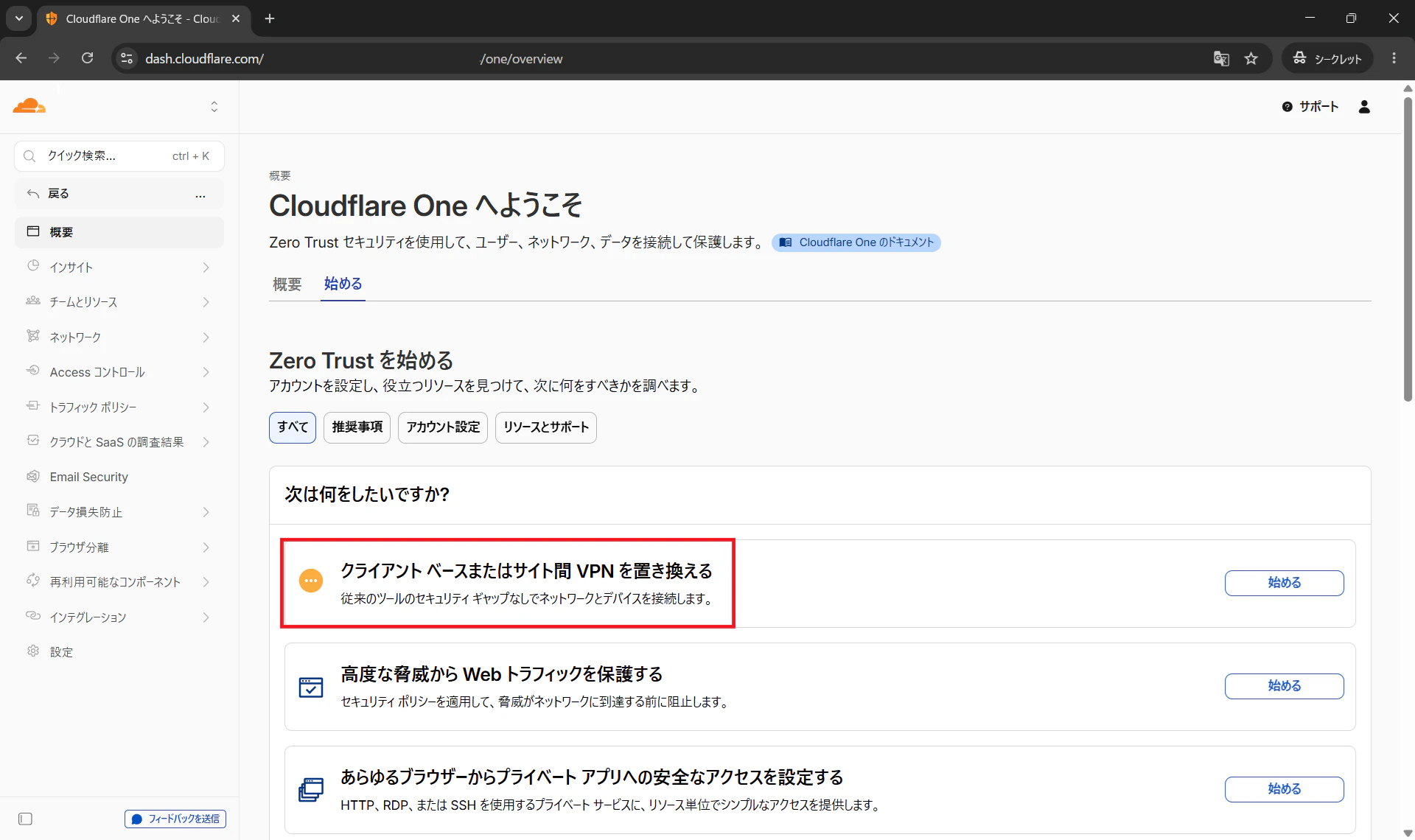Expand the トラフィック ポリシー chevron
1415x840 pixels.
click(206, 407)
